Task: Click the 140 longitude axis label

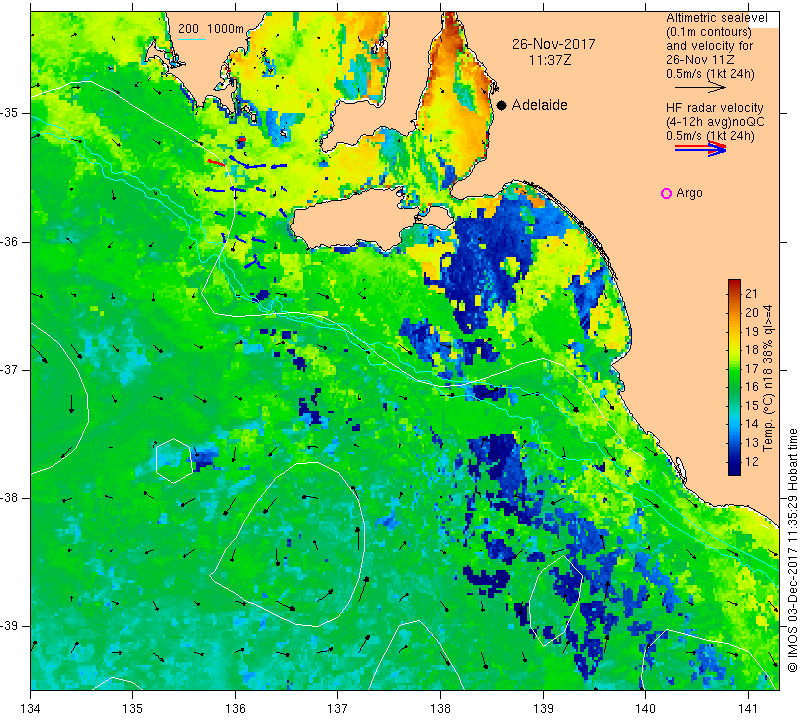Action: click(645, 708)
